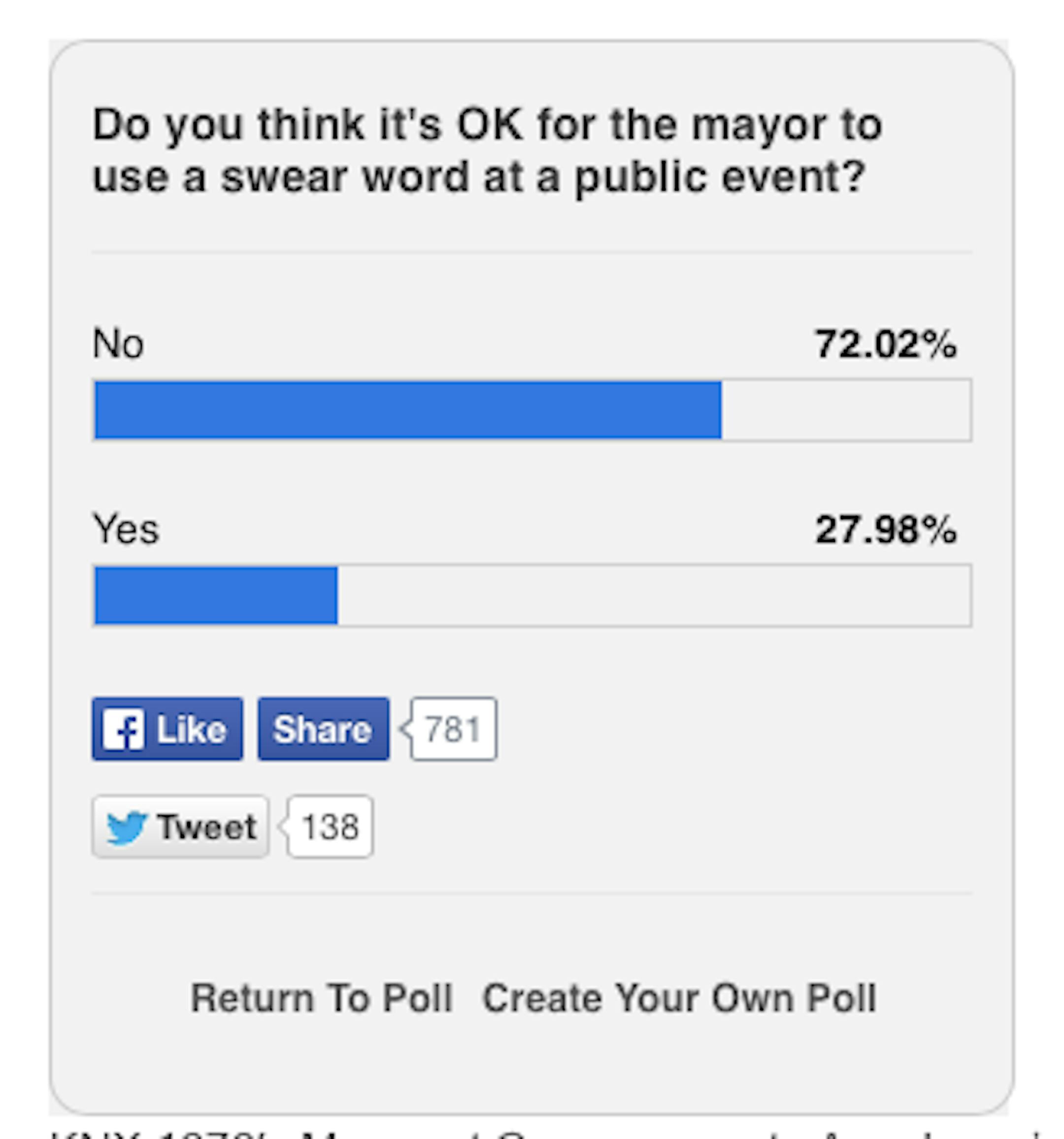
Task: Click the empty part of Yes bar
Action: click(653, 595)
